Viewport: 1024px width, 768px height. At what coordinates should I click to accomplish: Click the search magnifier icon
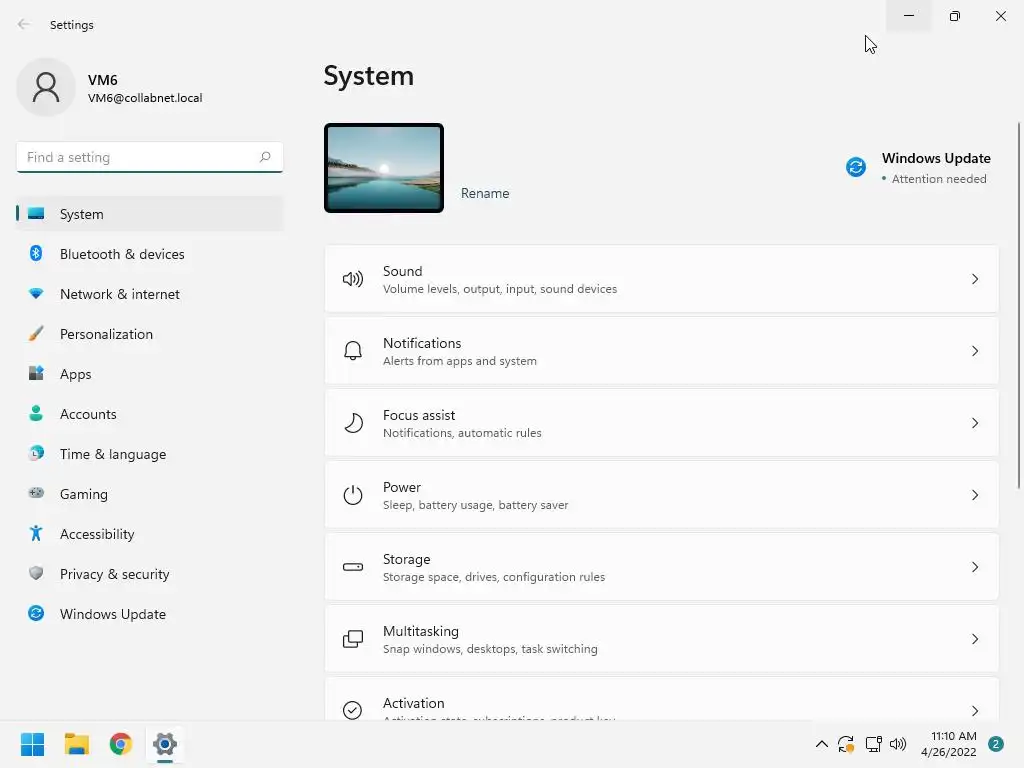pyautogui.click(x=264, y=157)
